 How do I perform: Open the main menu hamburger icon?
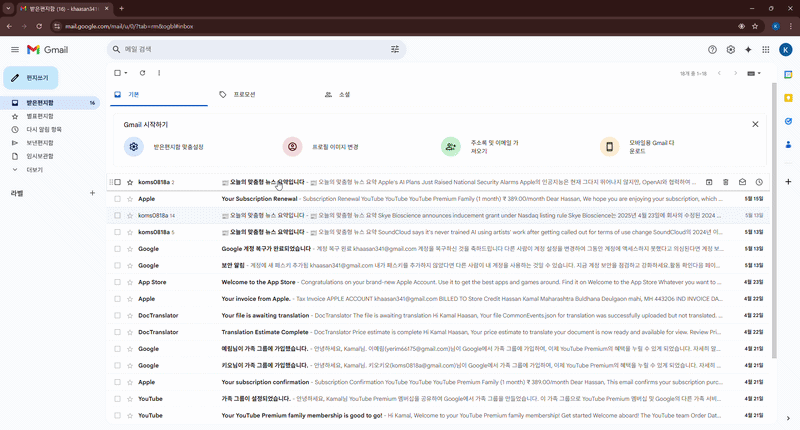15,49
